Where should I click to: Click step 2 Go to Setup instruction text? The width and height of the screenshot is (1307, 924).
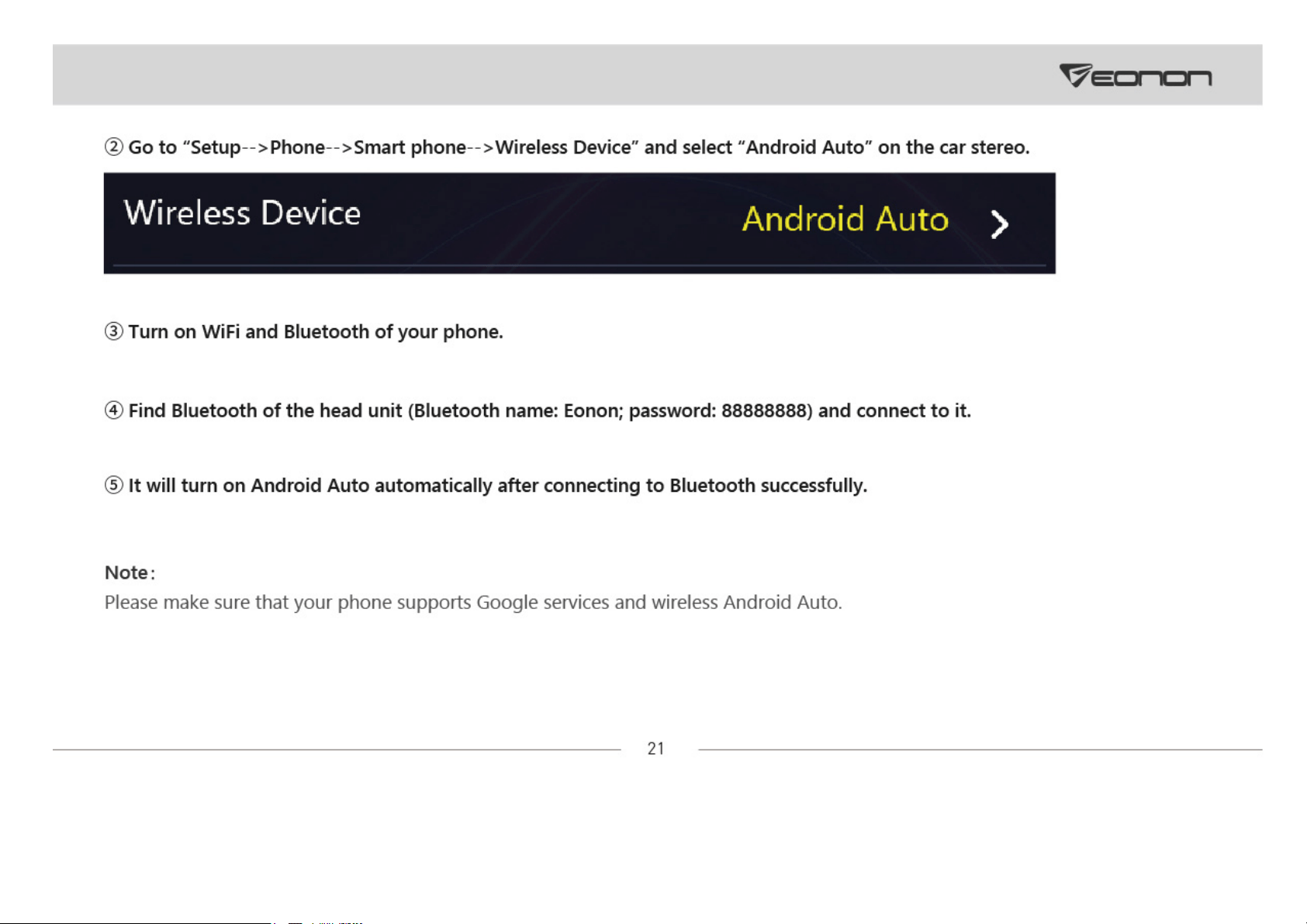(567, 147)
